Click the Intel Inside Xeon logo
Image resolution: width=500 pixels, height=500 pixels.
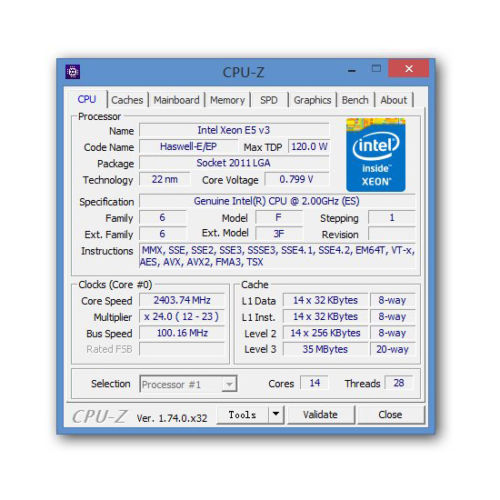click(376, 155)
